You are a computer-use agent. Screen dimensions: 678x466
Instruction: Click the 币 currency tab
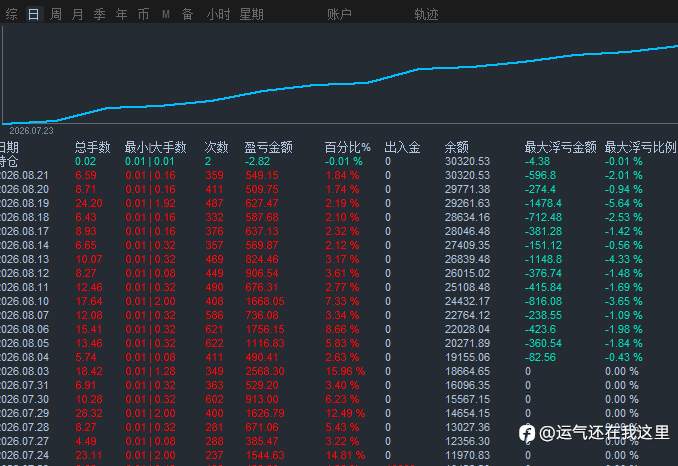coord(144,14)
